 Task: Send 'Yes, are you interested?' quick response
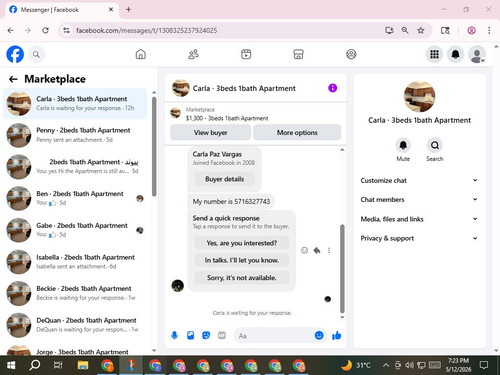242,243
